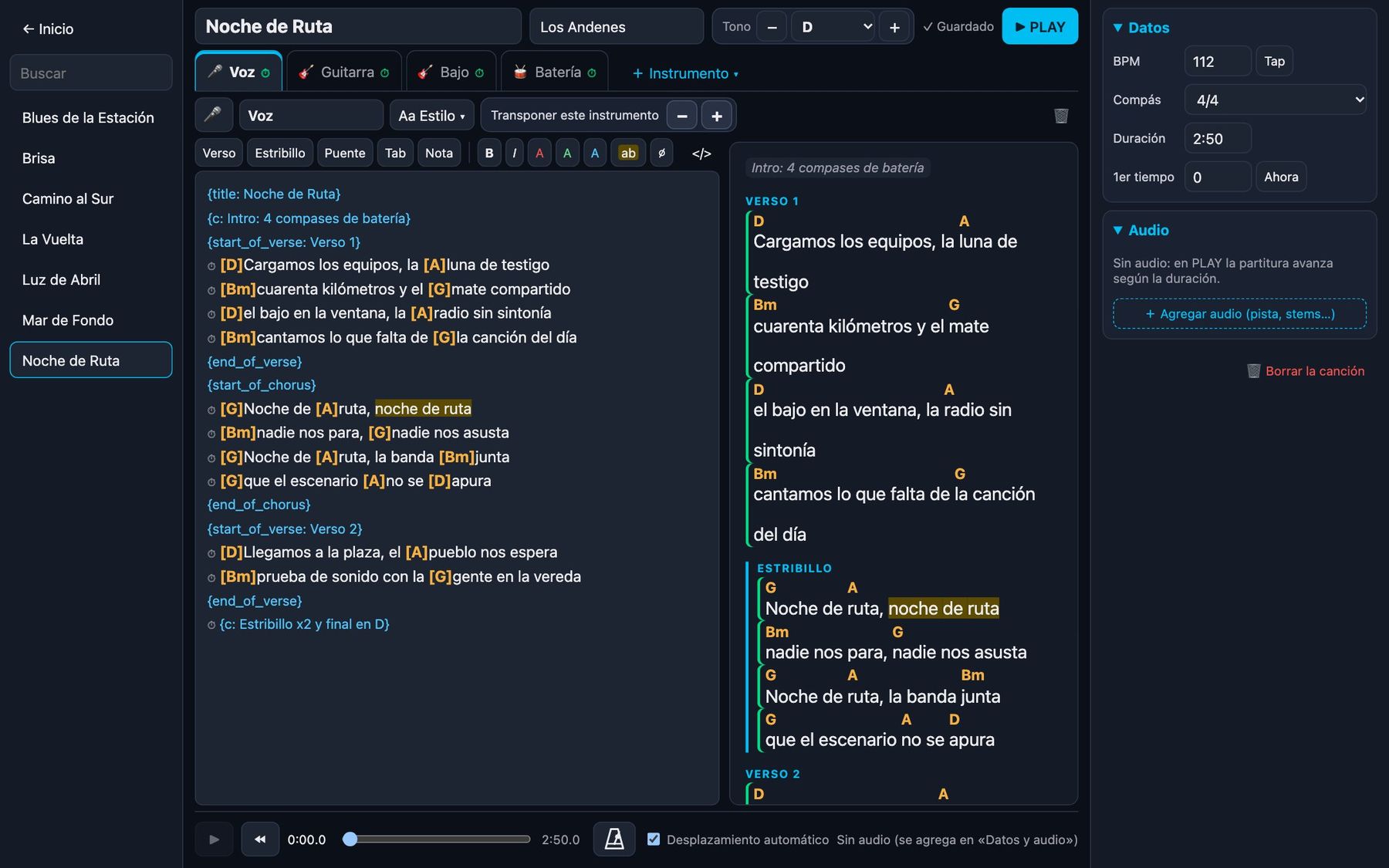Click the timing marker on 'Llegamos a la plaza' line

point(211,554)
